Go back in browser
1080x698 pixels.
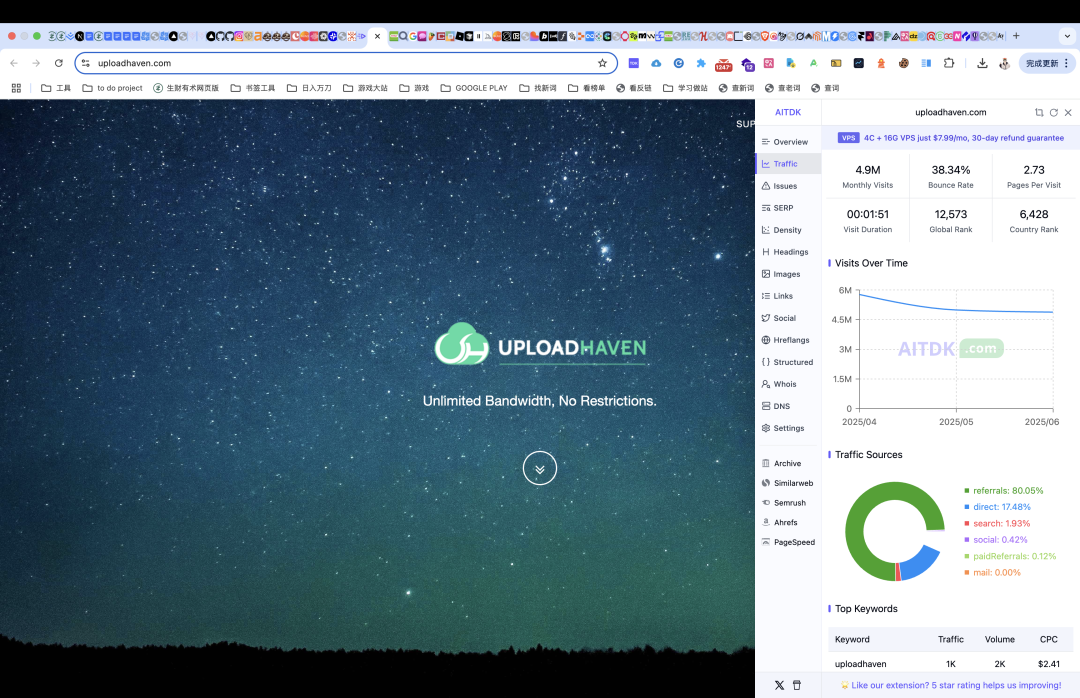pos(14,63)
